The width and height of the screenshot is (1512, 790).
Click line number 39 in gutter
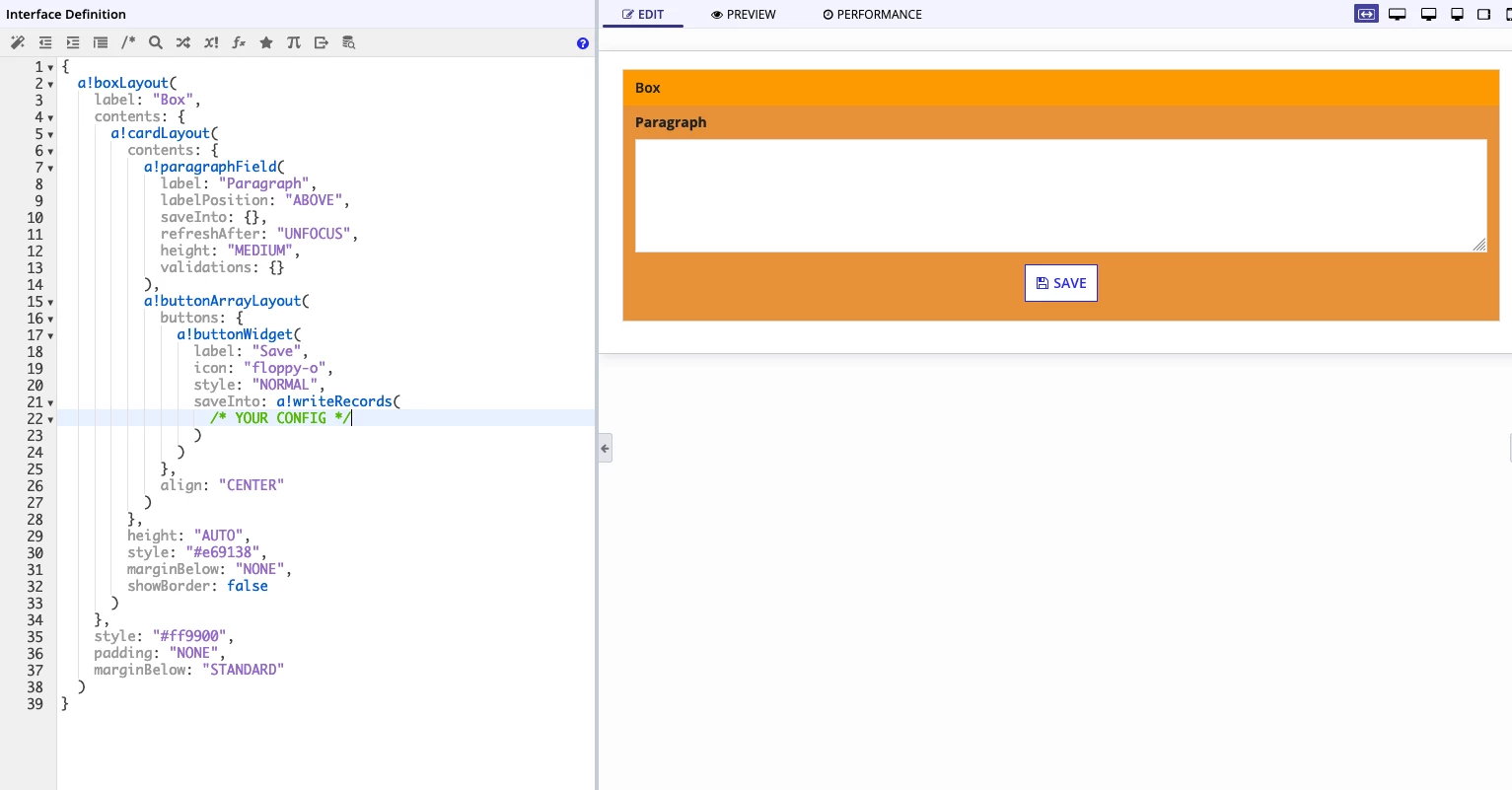pyautogui.click(x=36, y=704)
